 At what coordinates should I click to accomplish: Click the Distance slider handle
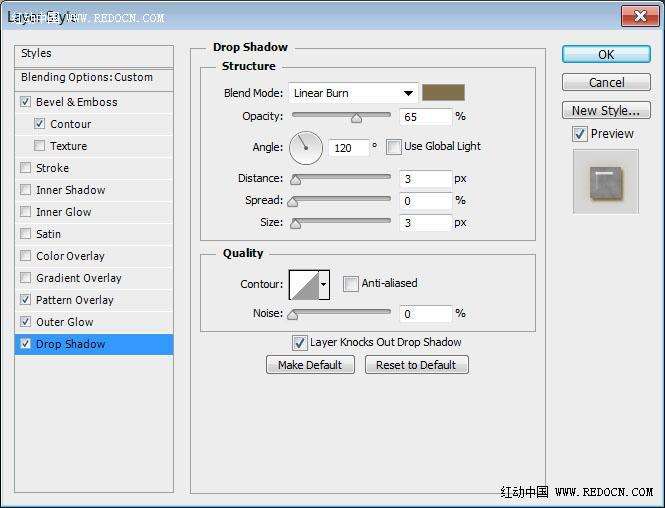click(296, 180)
